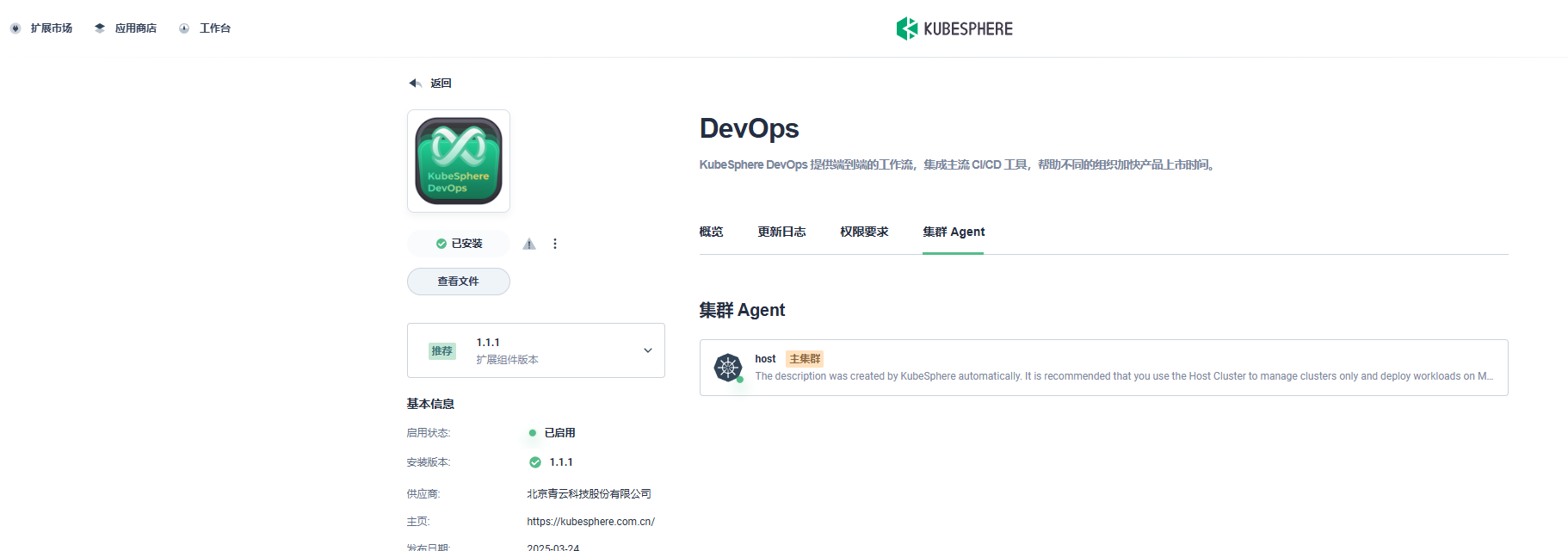Viewport: 1568px width, 551px height.
Task: Click the 查看文件 button
Action: [x=459, y=282]
